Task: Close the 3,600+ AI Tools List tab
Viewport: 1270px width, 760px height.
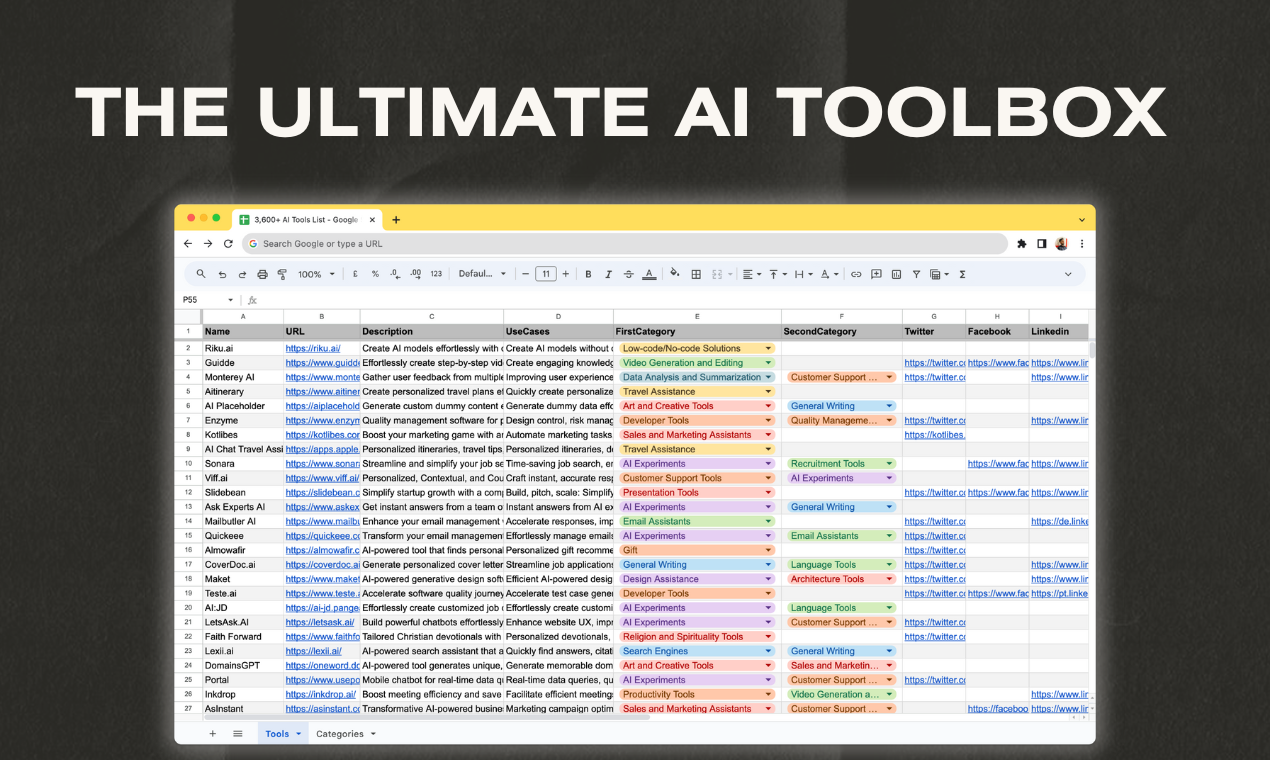Action: pos(373,219)
